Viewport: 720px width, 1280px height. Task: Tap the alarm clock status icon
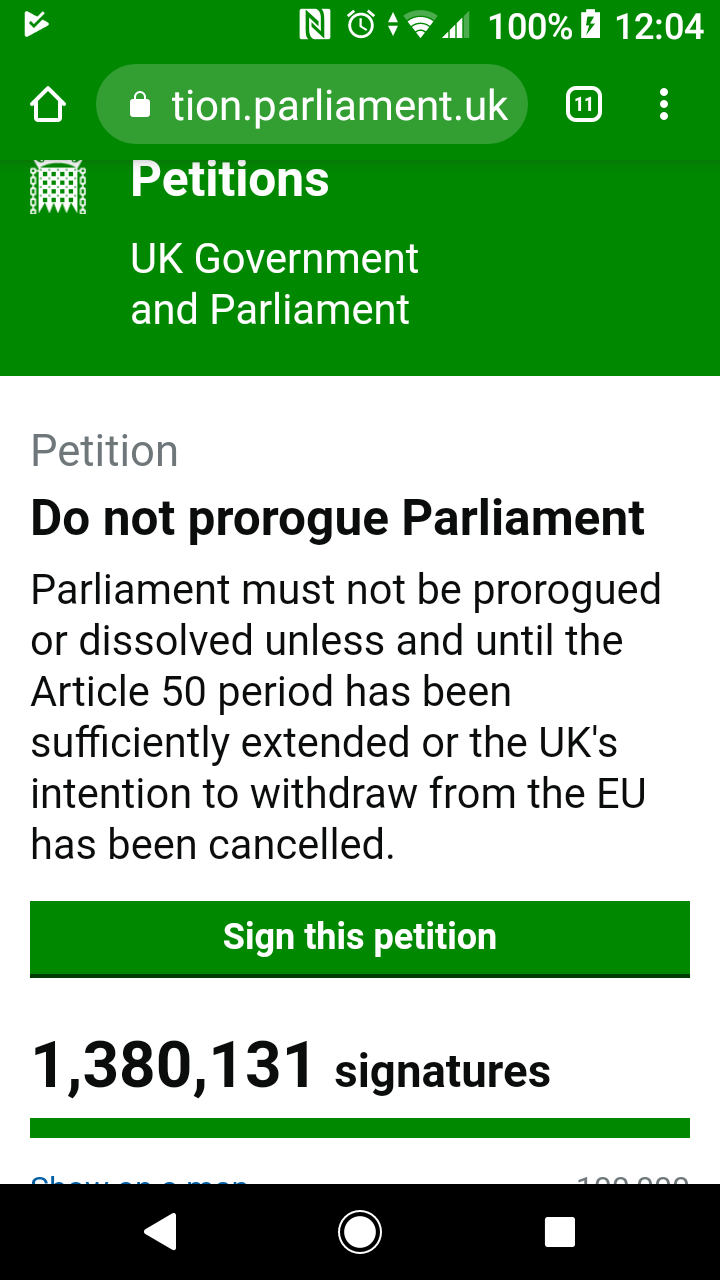(x=361, y=25)
